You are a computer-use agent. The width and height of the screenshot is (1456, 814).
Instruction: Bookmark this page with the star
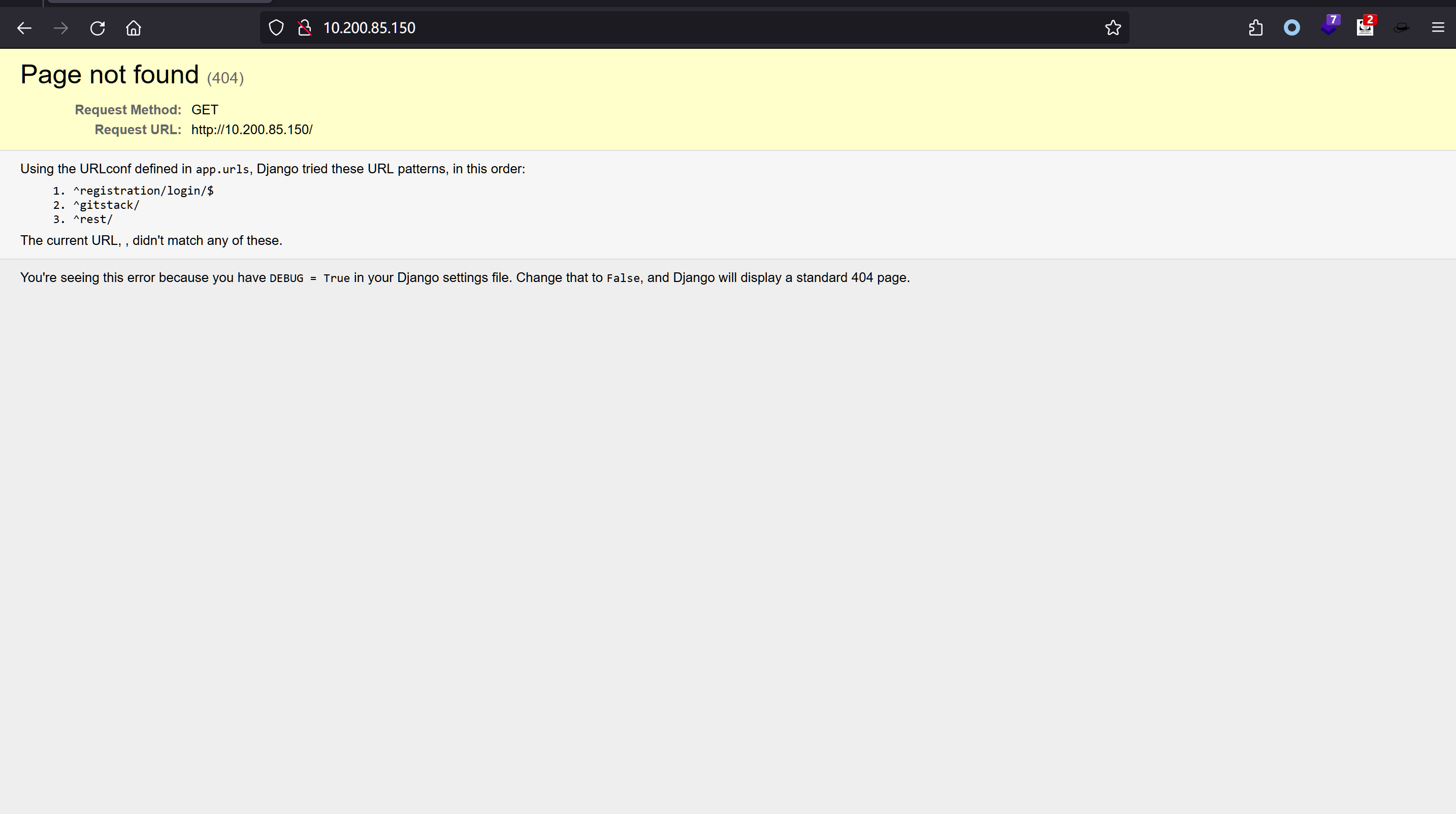pos(1112,28)
